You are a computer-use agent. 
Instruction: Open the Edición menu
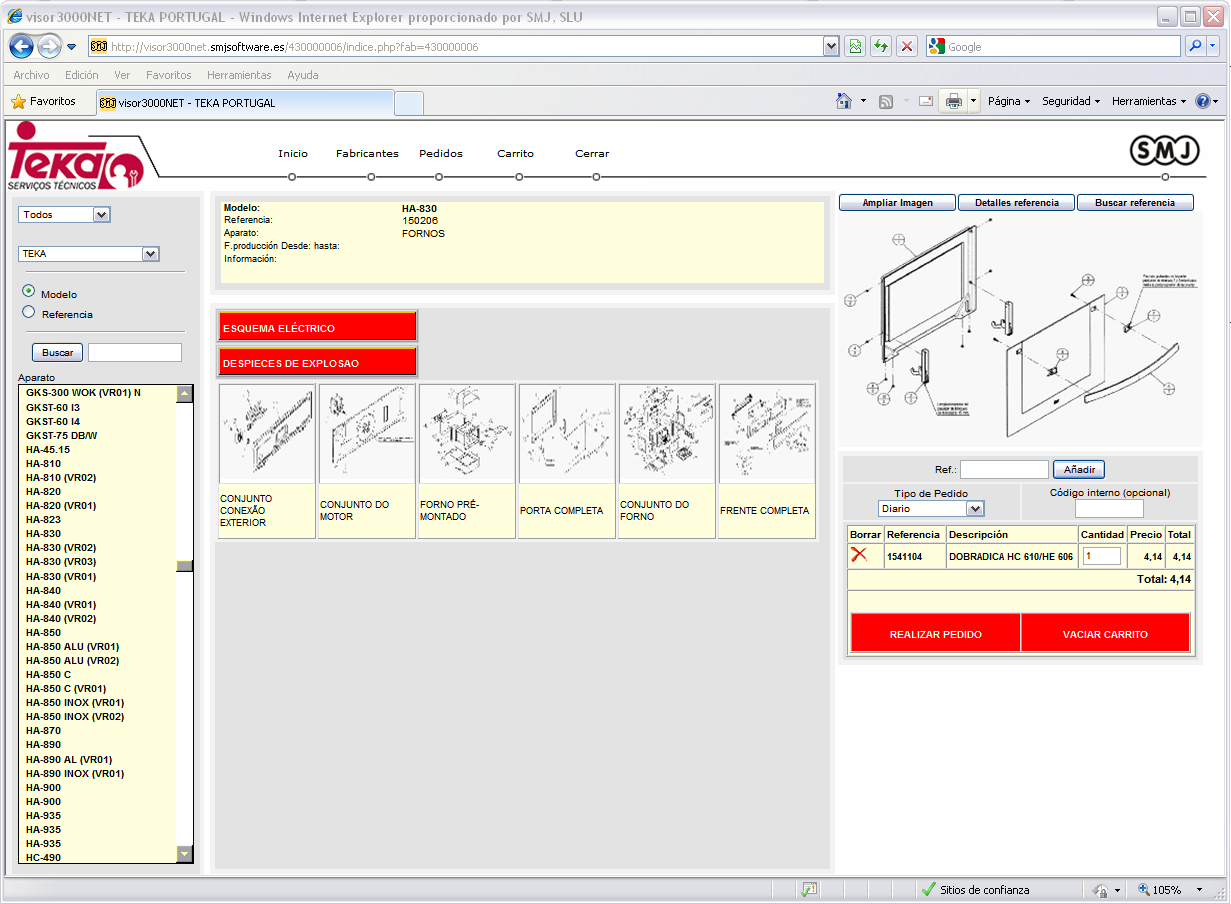pyautogui.click(x=82, y=75)
